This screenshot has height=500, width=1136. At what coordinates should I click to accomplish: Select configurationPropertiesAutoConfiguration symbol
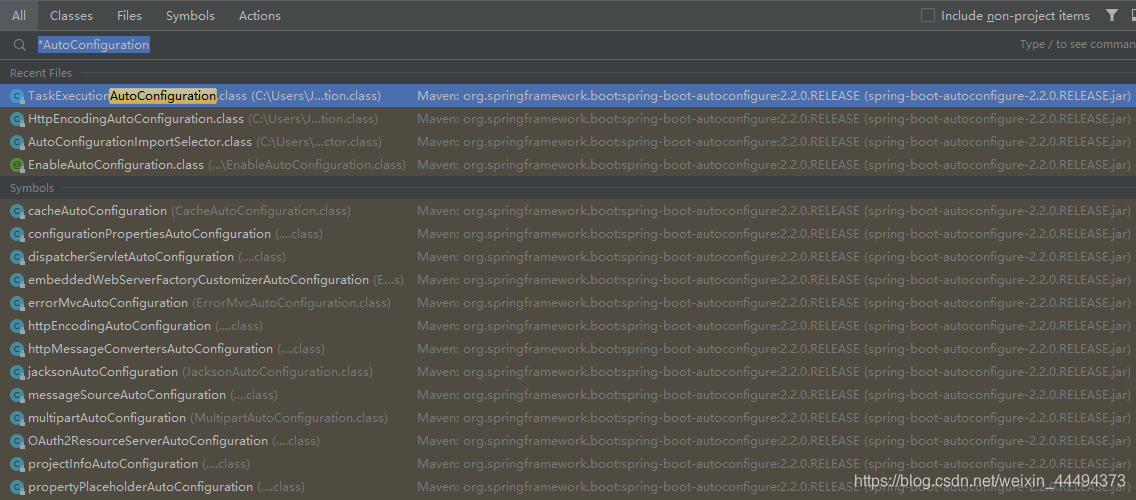click(x=568, y=234)
